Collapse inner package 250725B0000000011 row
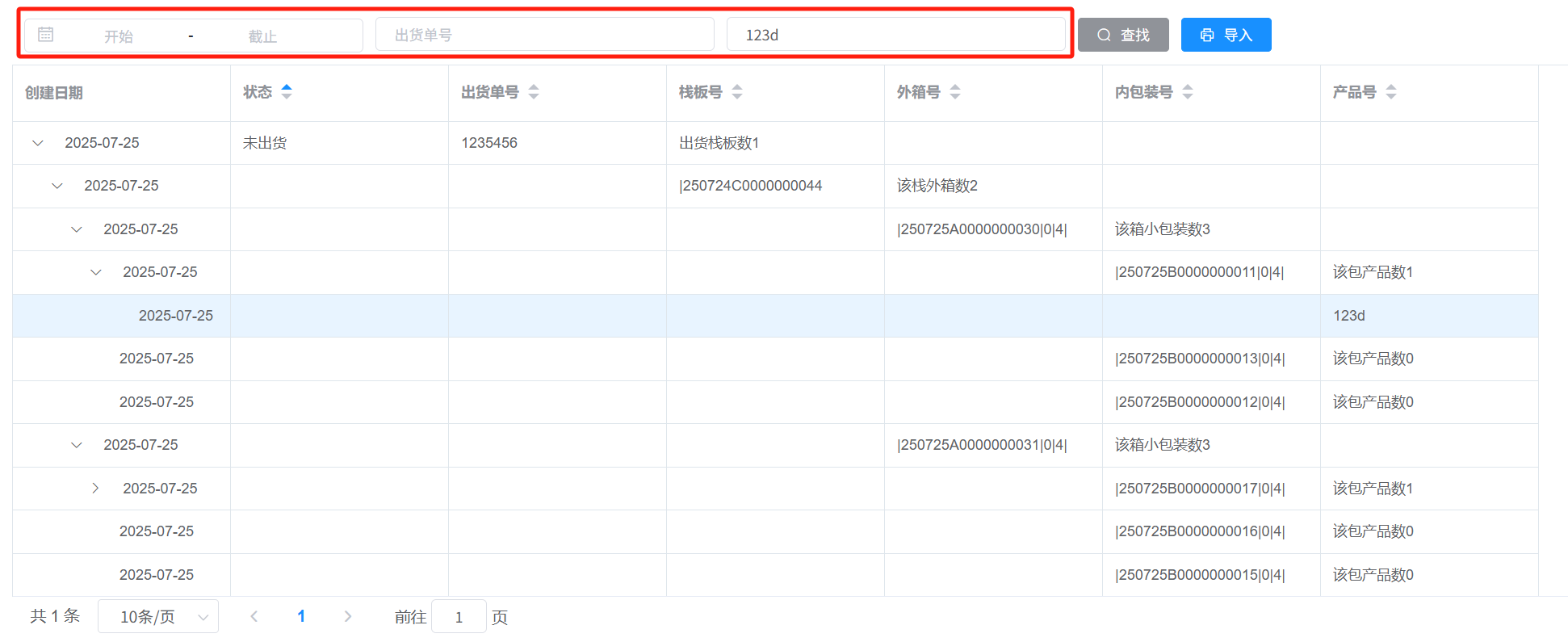 pyautogui.click(x=96, y=272)
